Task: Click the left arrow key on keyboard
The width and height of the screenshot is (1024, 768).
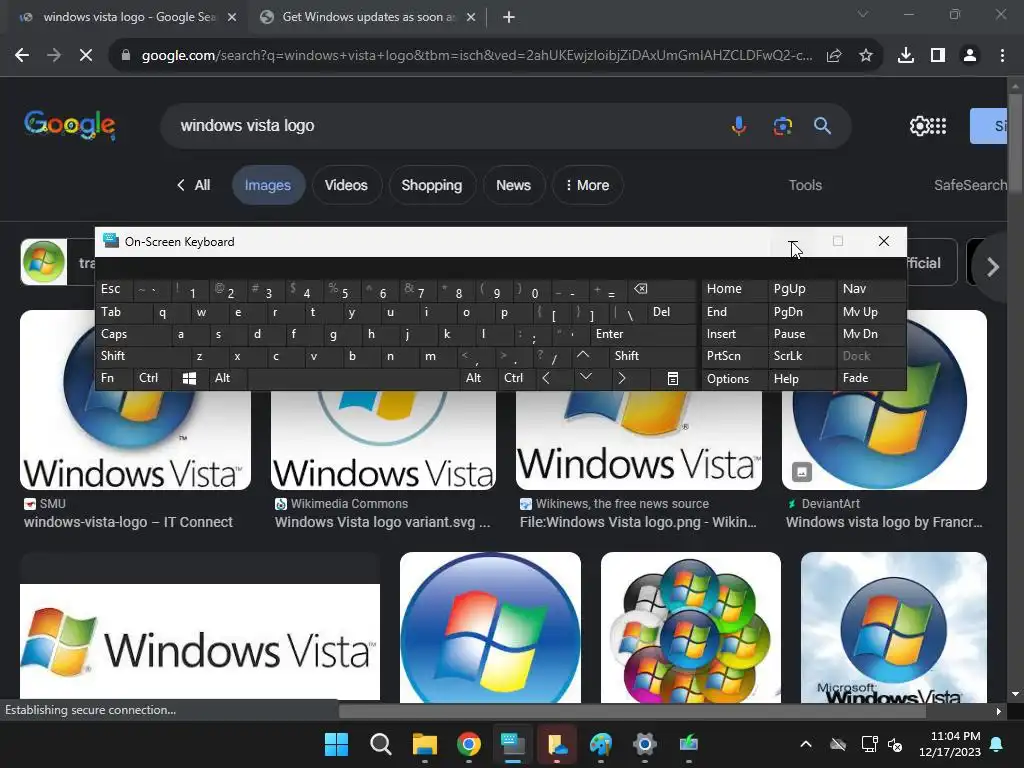Action: point(546,378)
